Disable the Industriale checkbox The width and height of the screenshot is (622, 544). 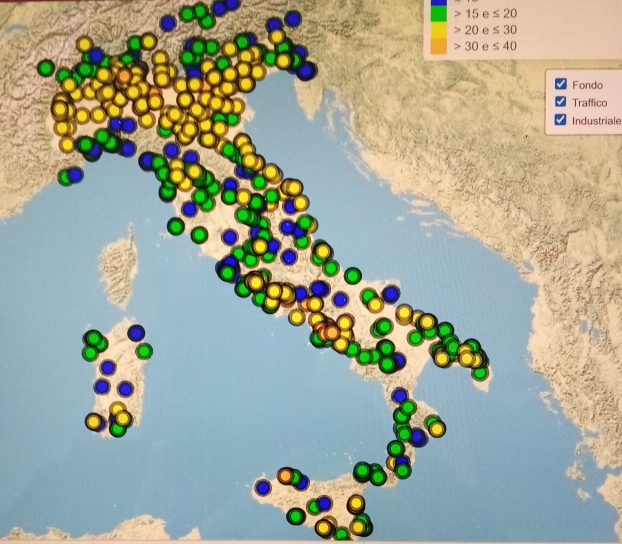pos(560,121)
